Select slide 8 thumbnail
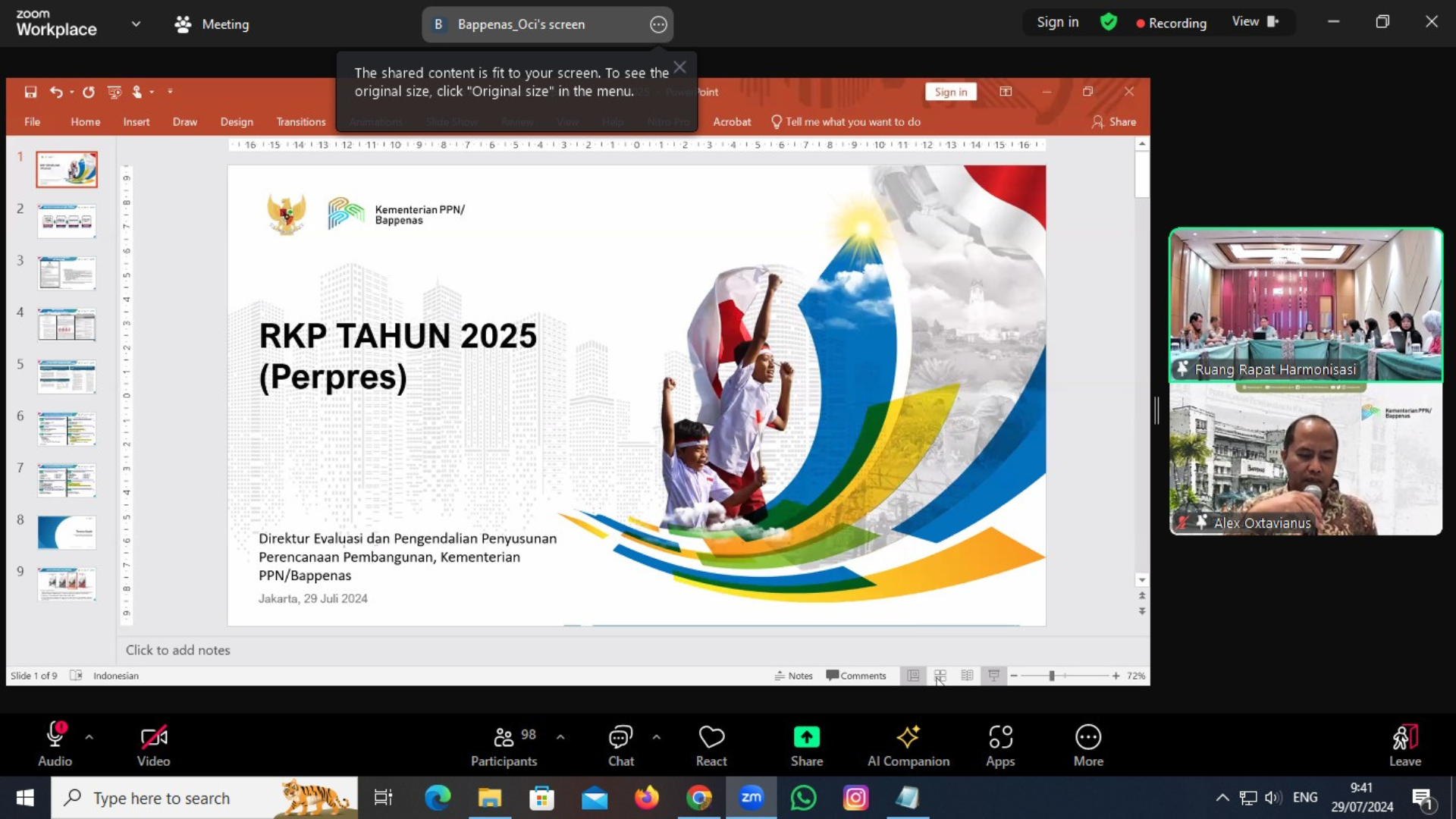This screenshot has height=819, width=1456. (67, 532)
